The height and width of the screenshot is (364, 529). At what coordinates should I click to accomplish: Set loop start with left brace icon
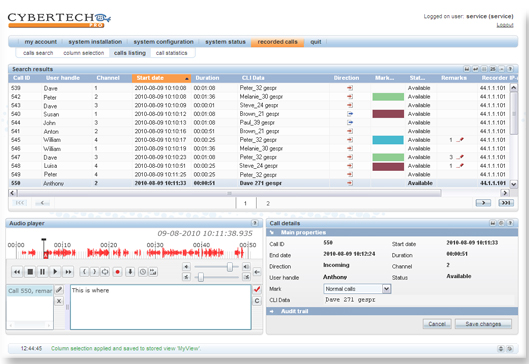point(84,272)
